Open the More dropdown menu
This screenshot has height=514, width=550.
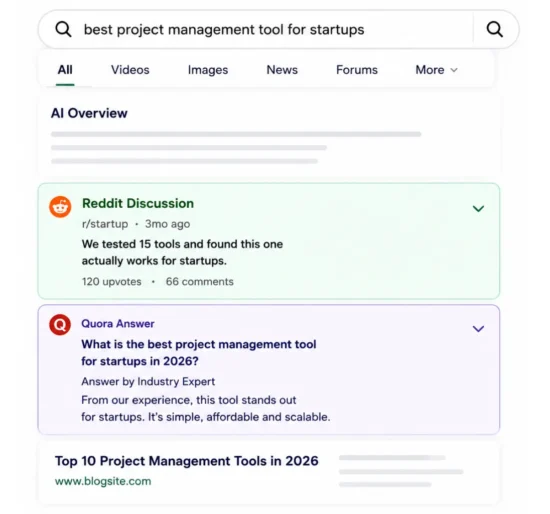pyautogui.click(x=436, y=70)
